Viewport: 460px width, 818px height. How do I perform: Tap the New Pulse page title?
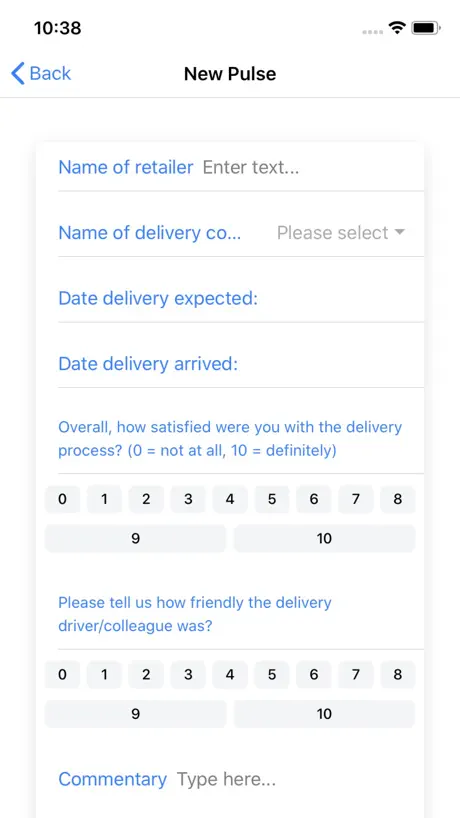(x=230, y=74)
